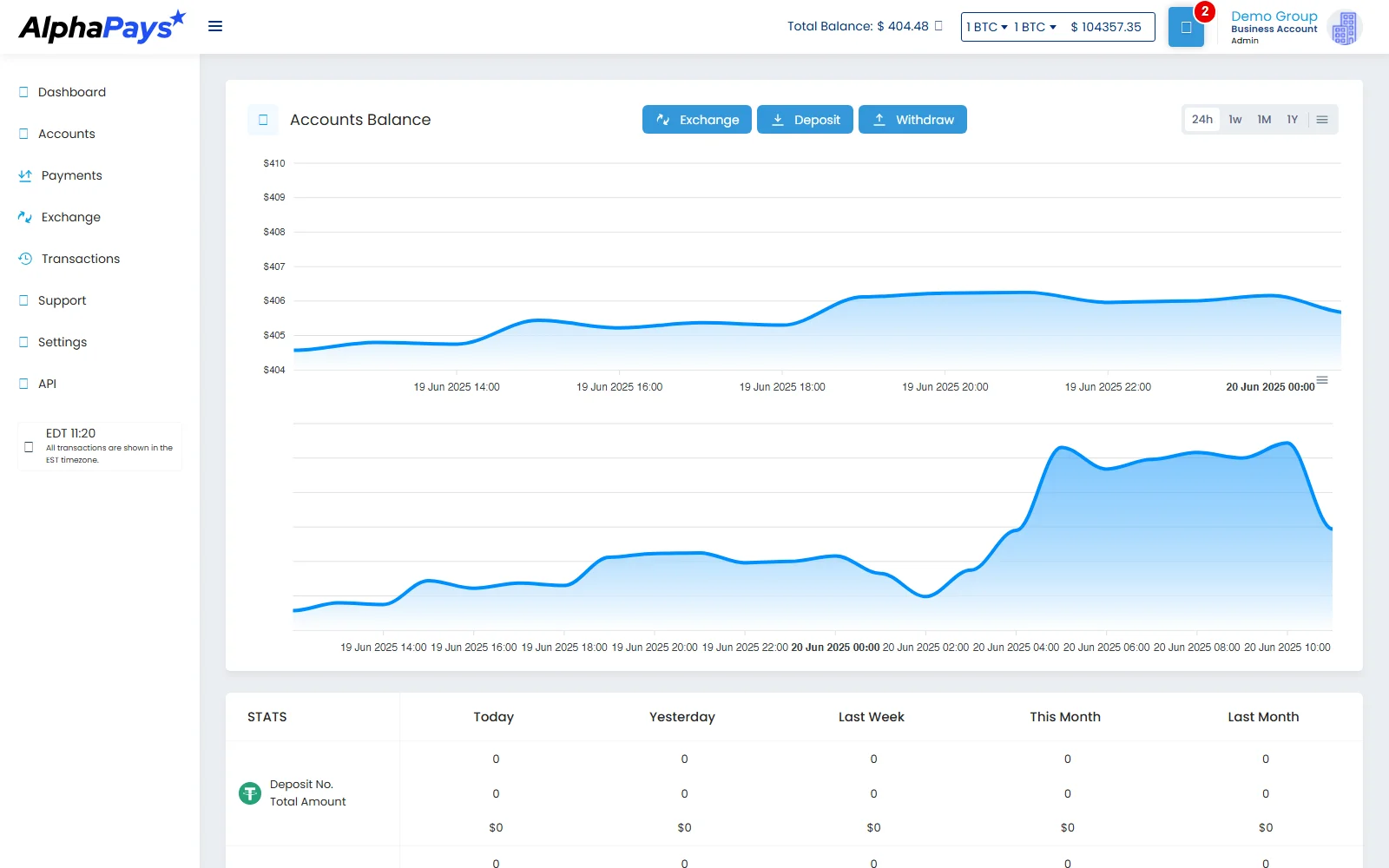This screenshot has height=868, width=1389.
Task: Click the Accounts sidebar icon
Action: point(23,134)
